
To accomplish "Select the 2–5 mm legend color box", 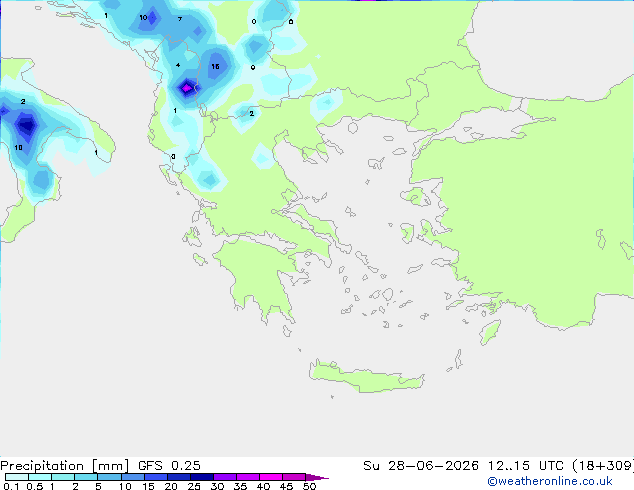I will pyautogui.click(x=86, y=477).
